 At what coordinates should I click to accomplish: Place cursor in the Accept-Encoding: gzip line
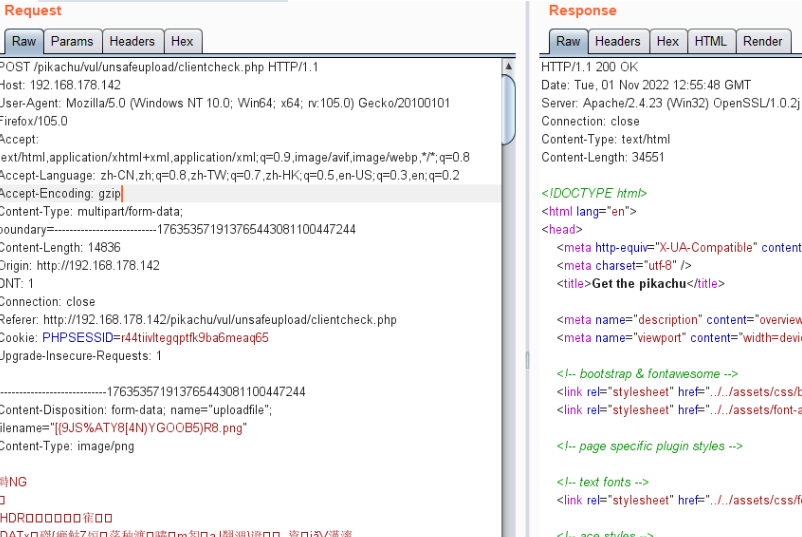pyautogui.click(x=60, y=193)
